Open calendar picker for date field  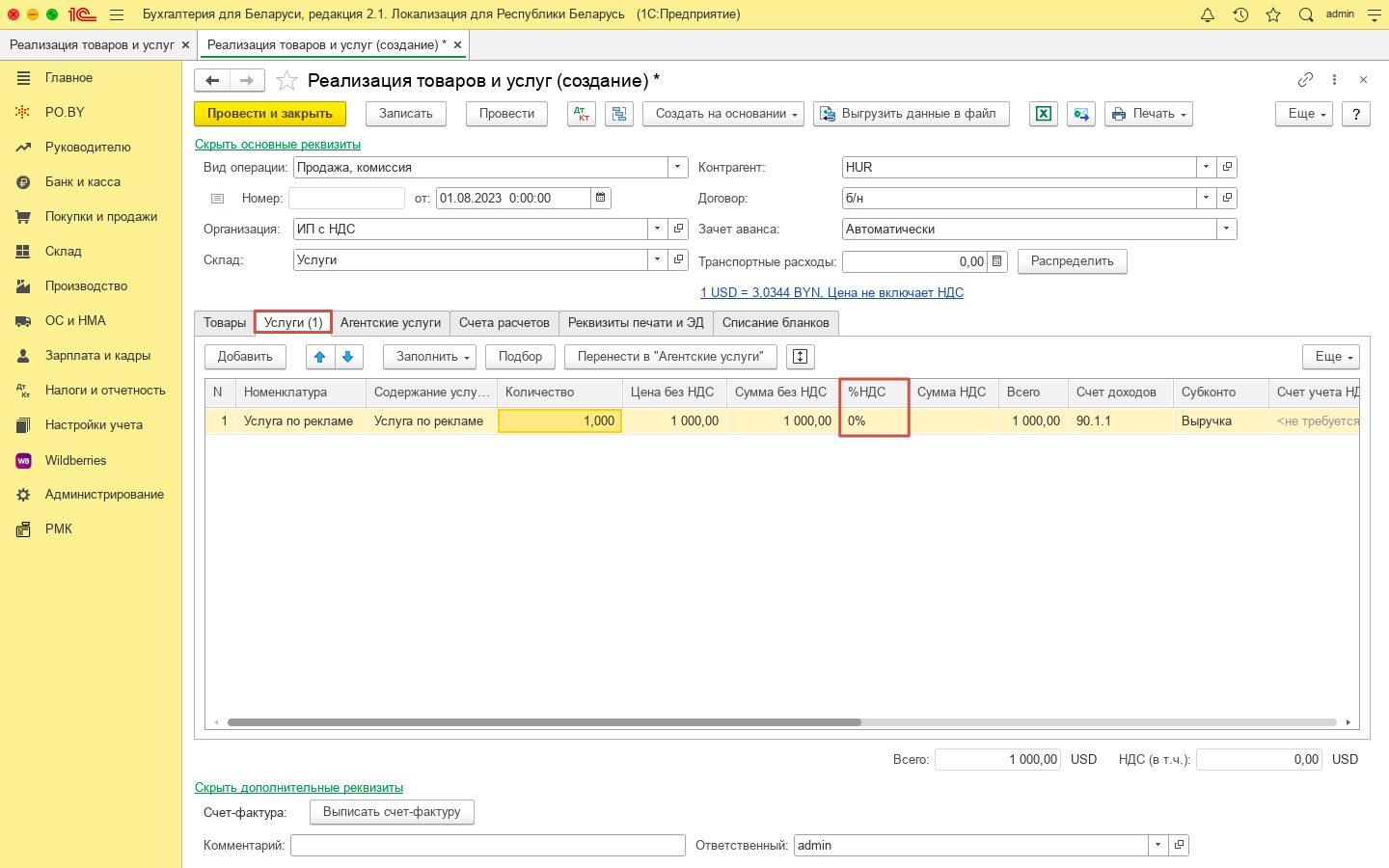pos(601,198)
